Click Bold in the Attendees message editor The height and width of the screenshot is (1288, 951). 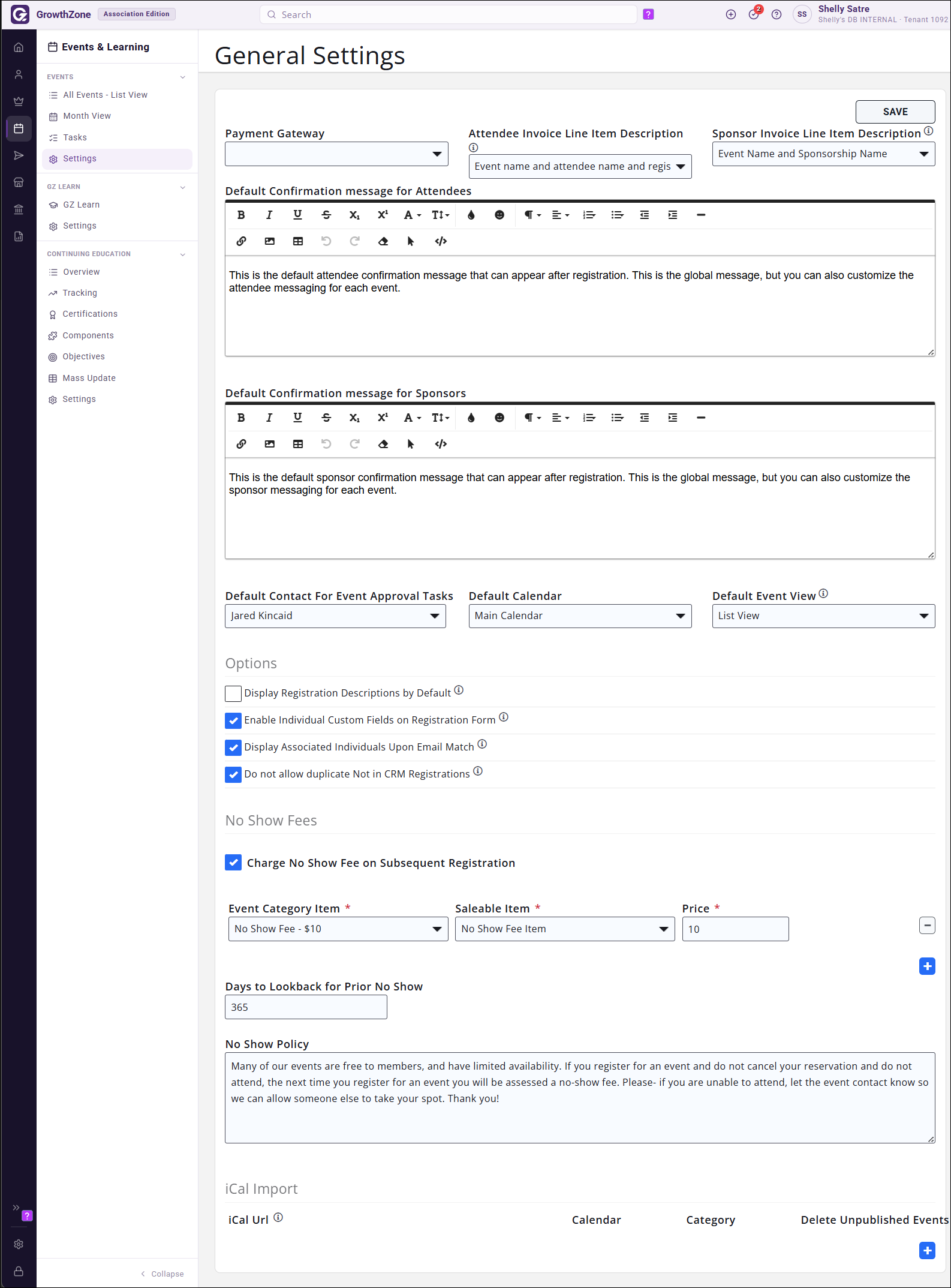click(x=241, y=215)
